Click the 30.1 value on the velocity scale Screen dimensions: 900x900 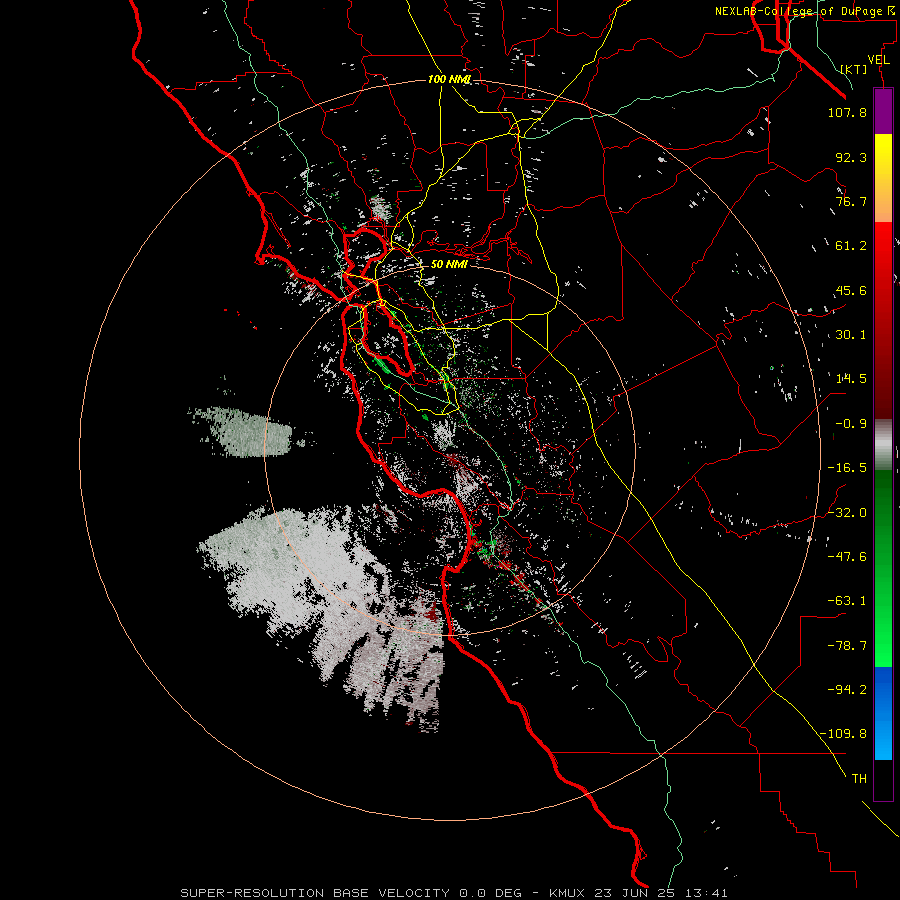[x=851, y=335]
